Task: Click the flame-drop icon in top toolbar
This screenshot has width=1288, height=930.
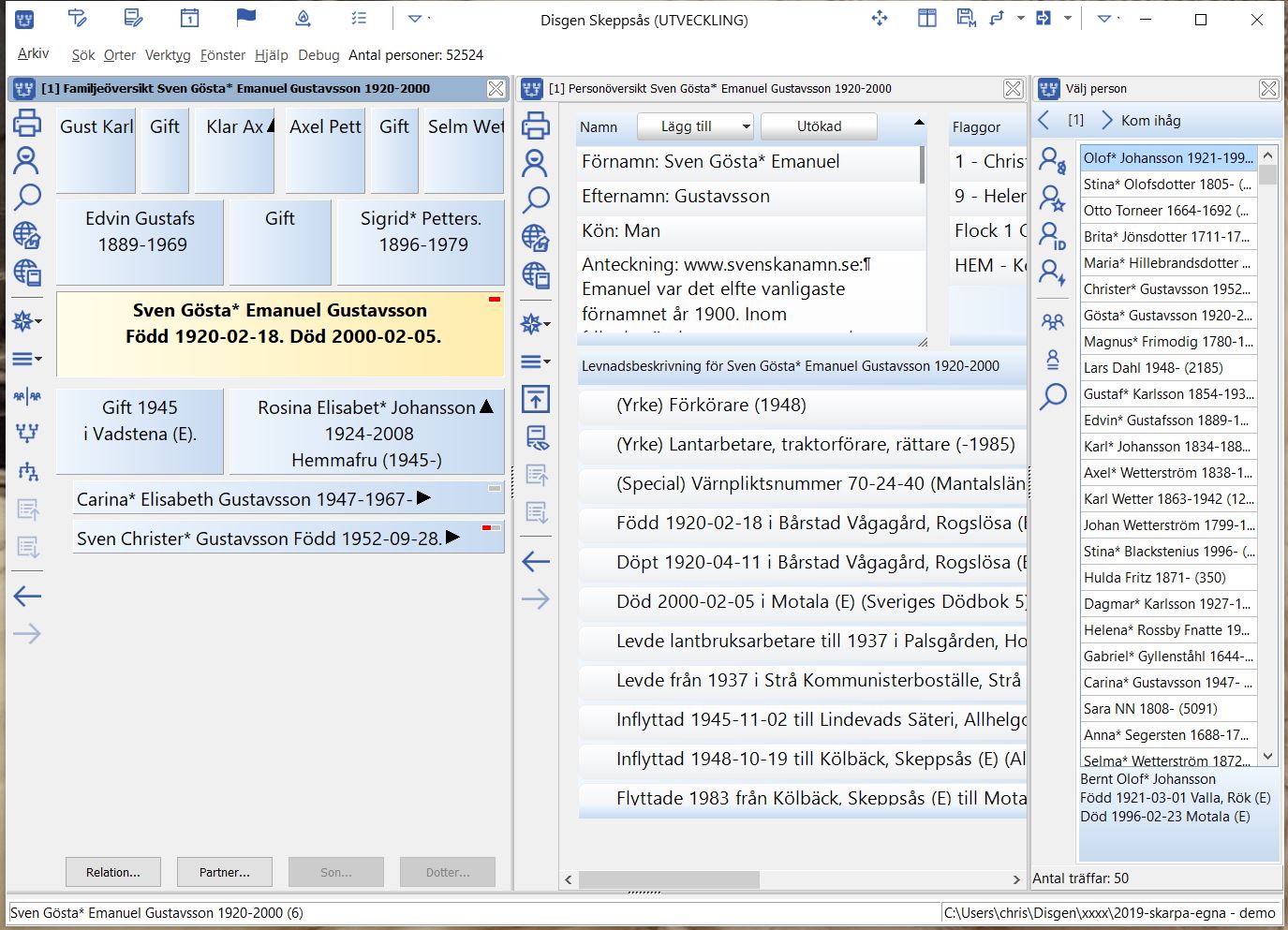Action: tap(303, 17)
